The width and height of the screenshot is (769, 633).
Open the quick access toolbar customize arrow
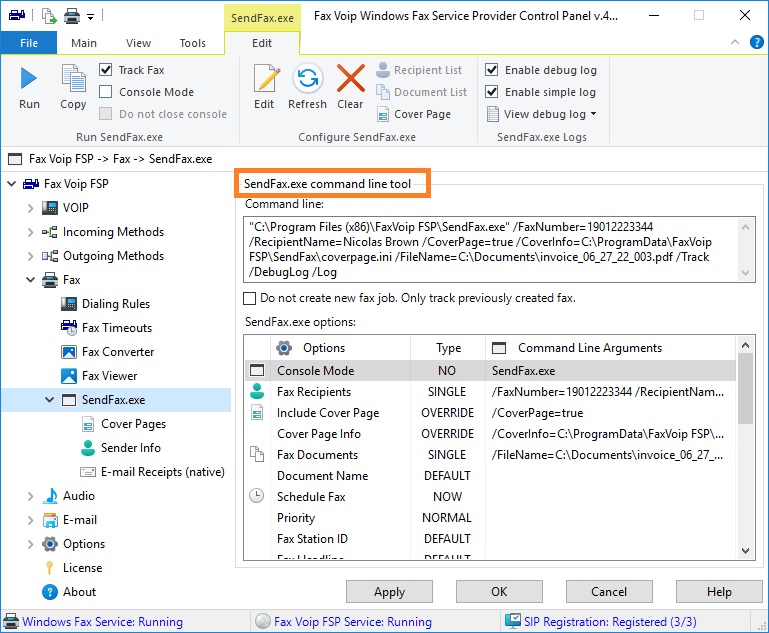coord(90,17)
